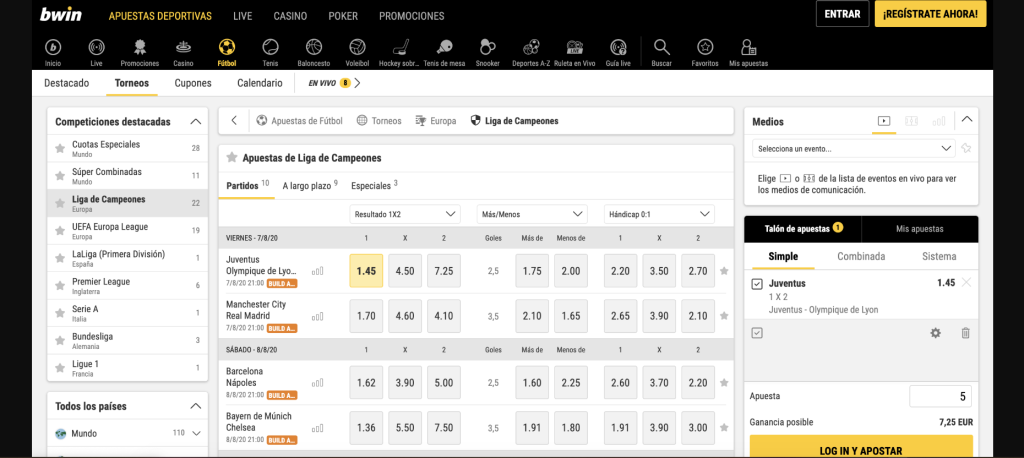Click the ¡REGÍSTRATE AHORA! button
The height and width of the screenshot is (458, 1024).
(930, 14)
